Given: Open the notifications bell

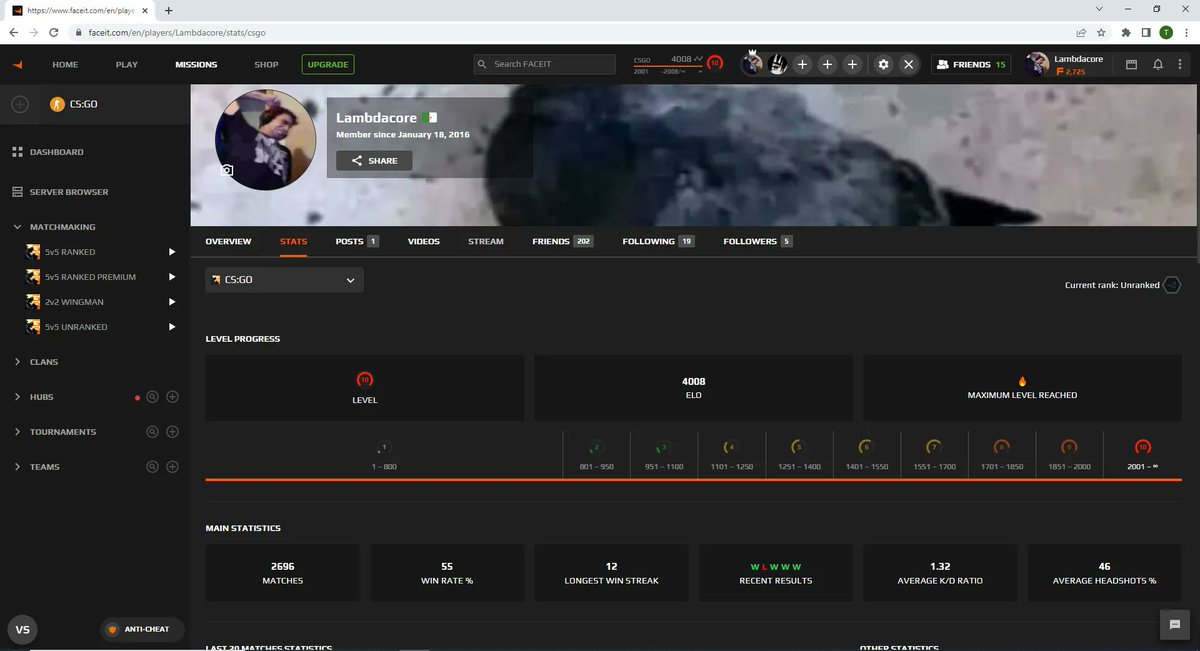Looking at the screenshot, I should [x=1157, y=64].
